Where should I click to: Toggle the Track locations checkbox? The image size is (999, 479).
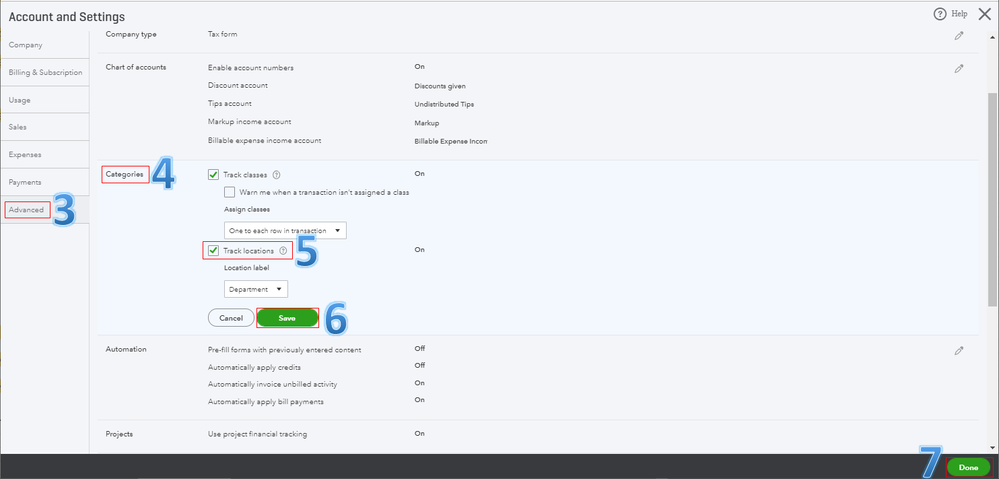(213, 251)
